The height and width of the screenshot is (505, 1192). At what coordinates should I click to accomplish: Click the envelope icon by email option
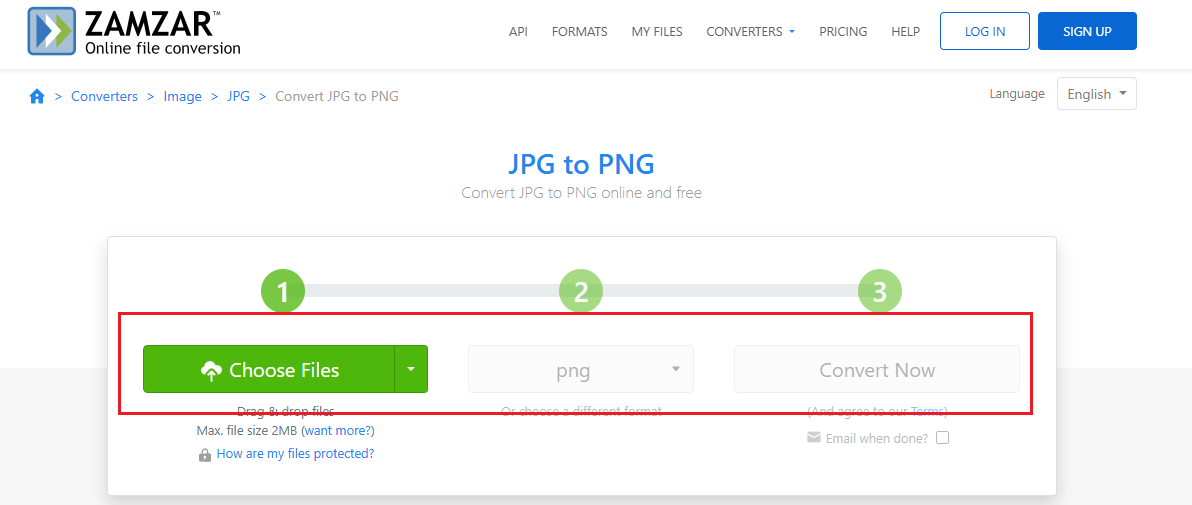pyautogui.click(x=814, y=438)
